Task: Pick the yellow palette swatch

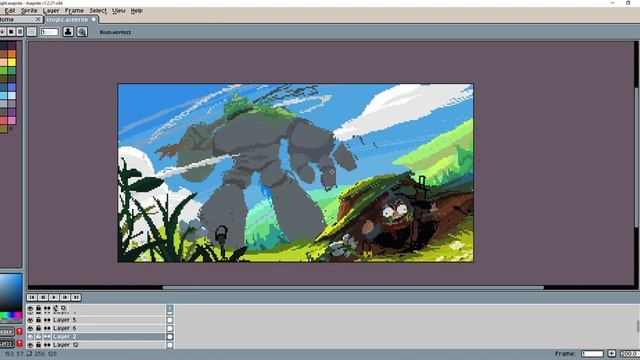Action: (x=12, y=62)
